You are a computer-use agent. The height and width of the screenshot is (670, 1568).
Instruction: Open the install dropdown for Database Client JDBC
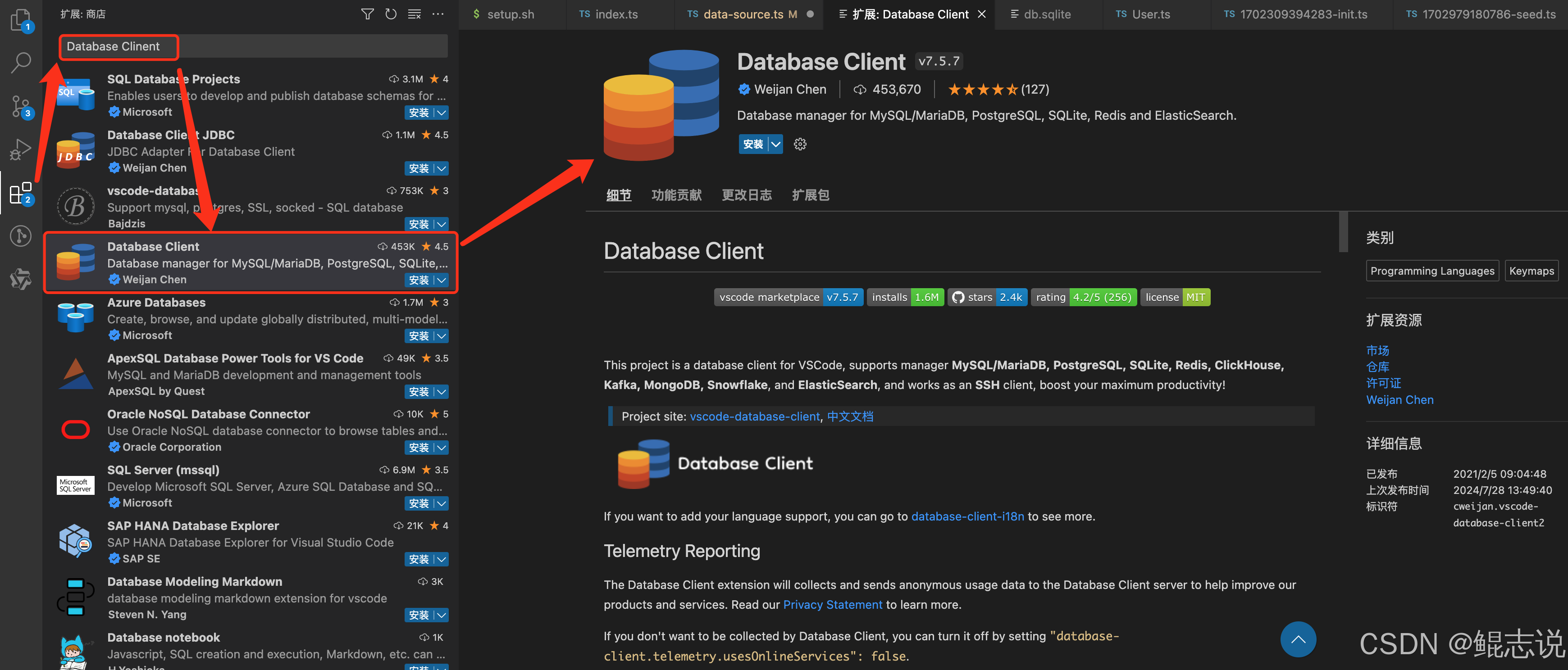(442, 168)
